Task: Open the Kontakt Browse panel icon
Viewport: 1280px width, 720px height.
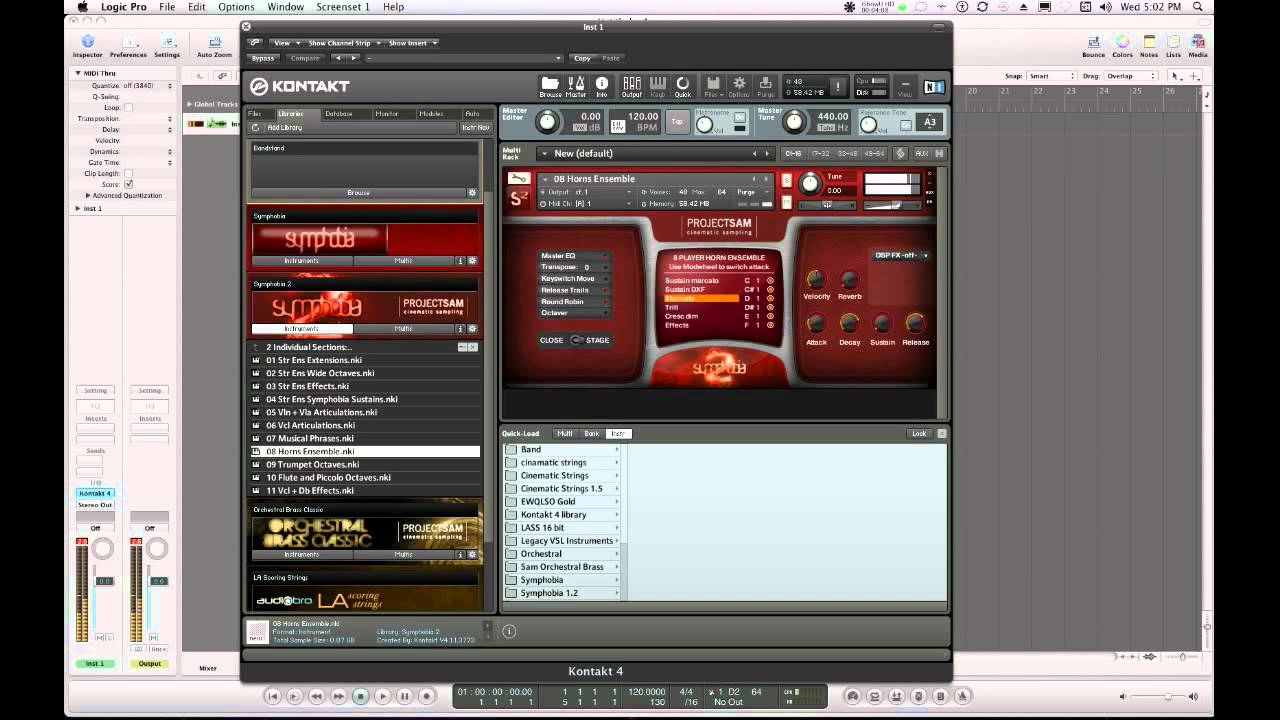Action: pos(550,87)
